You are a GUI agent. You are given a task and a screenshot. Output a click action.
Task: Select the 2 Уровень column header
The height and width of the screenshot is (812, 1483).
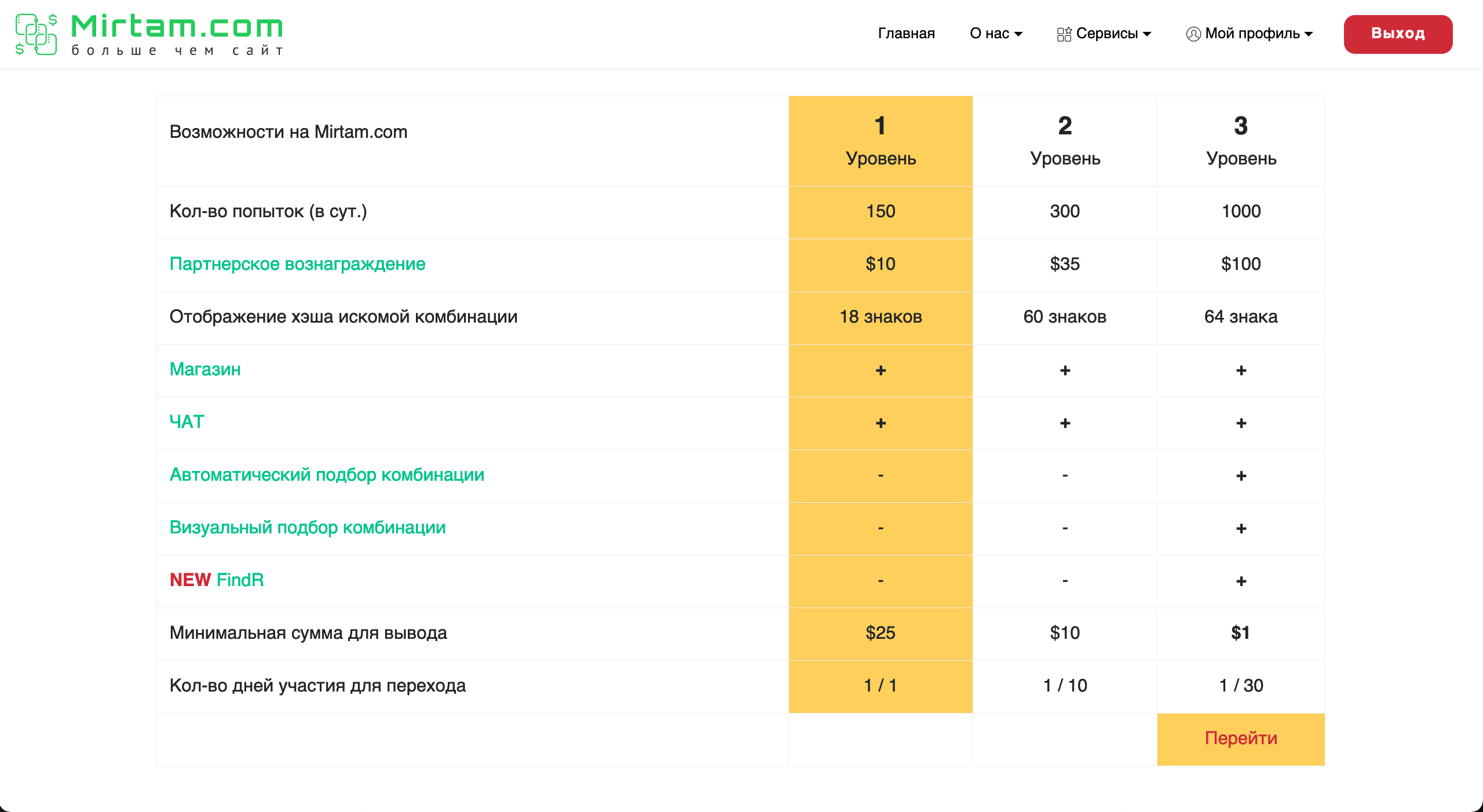point(1065,141)
